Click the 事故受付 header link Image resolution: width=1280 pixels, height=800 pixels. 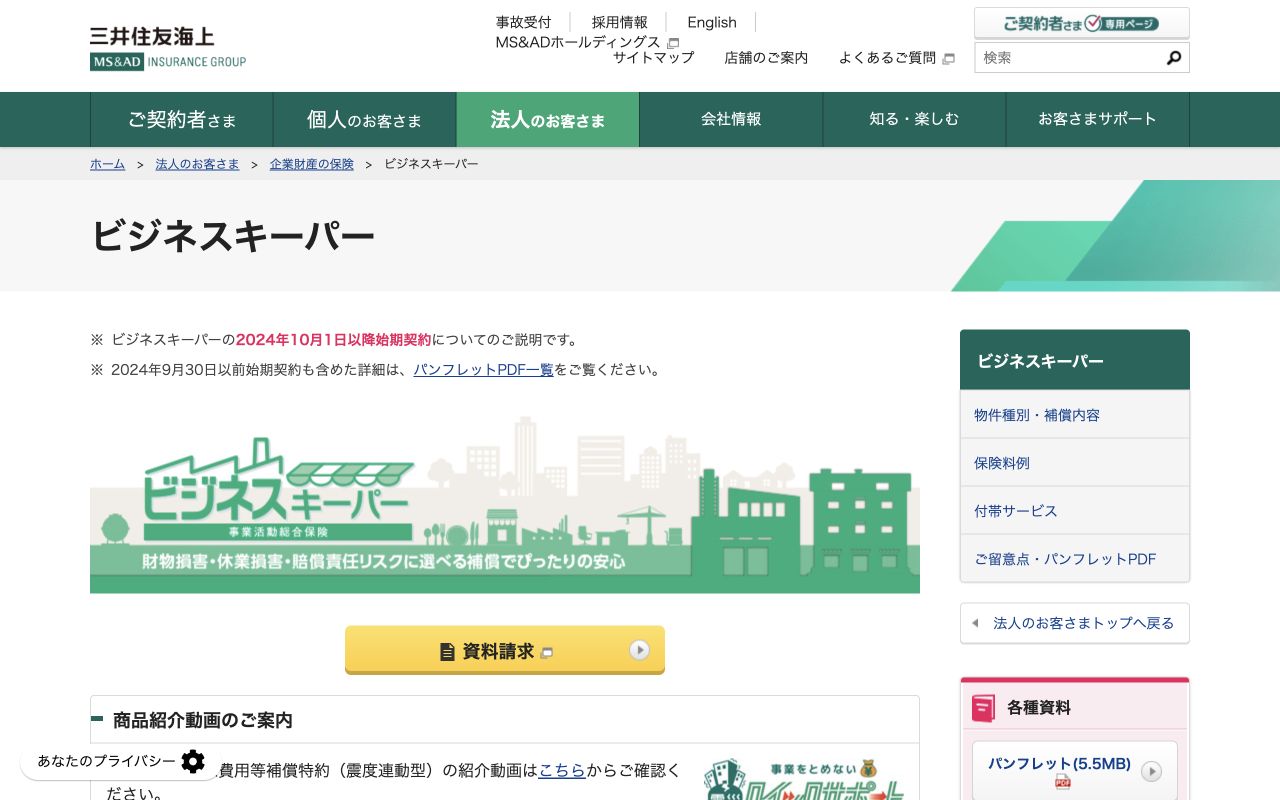pyautogui.click(x=523, y=22)
